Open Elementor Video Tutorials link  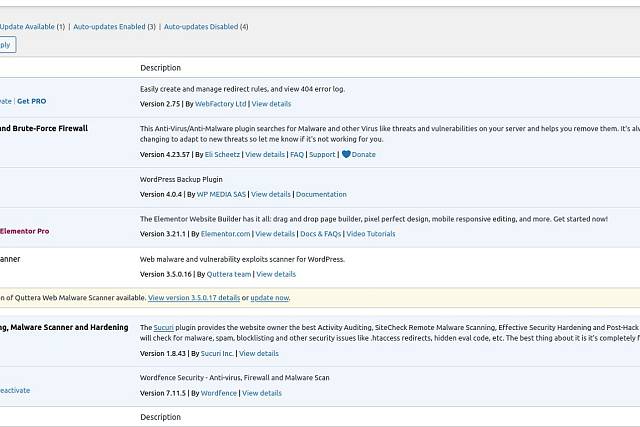[x=371, y=234]
